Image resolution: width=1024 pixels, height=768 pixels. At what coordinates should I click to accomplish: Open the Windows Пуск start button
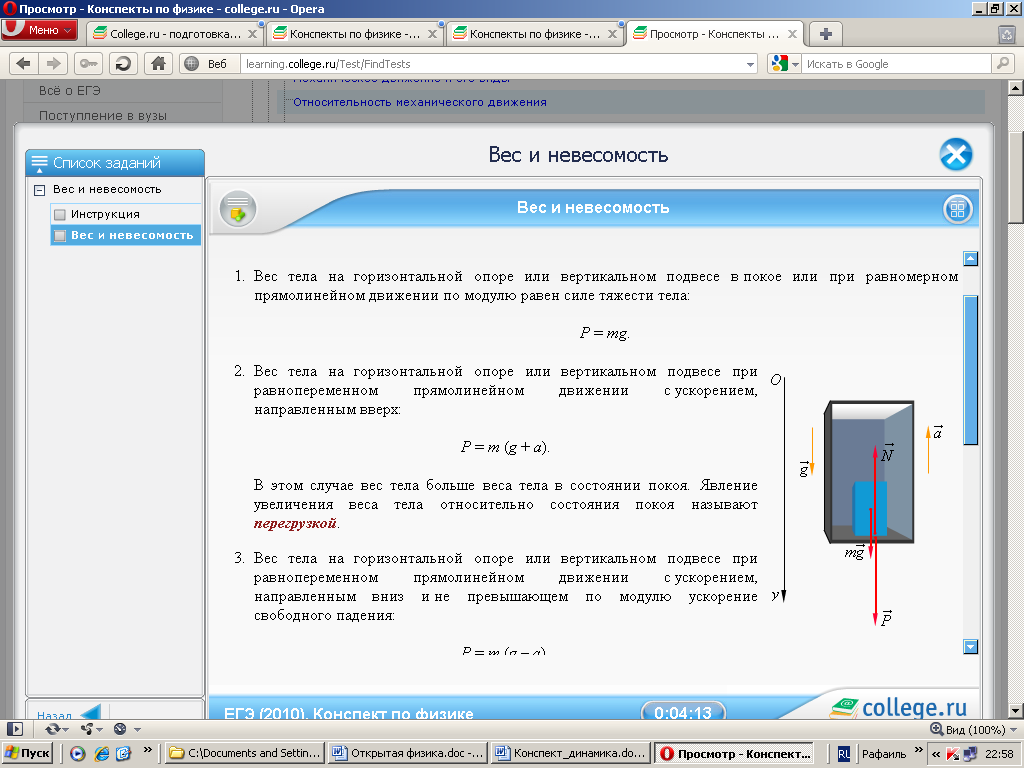coord(27,753)
